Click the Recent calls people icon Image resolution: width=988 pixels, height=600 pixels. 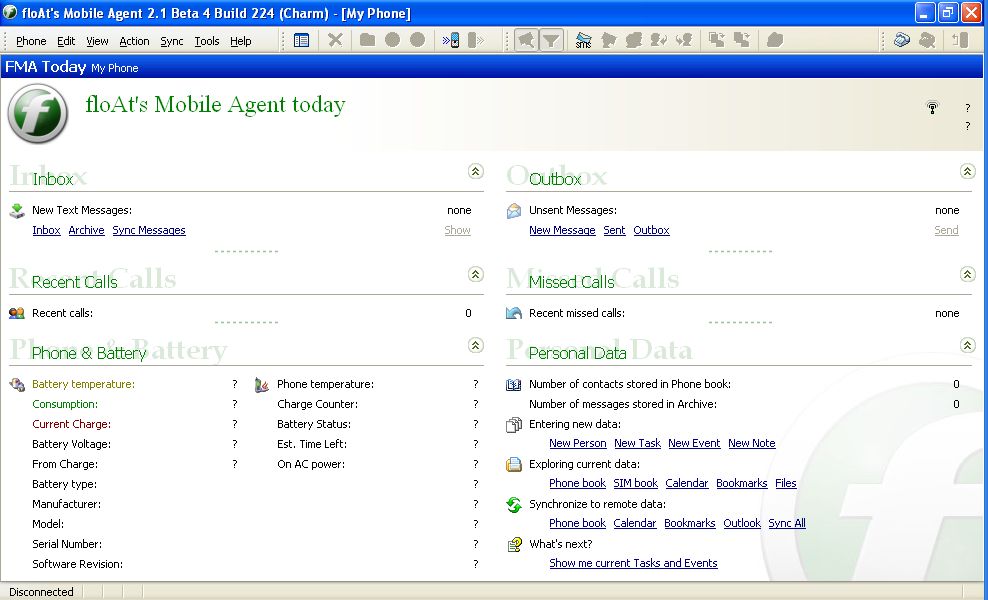click(x=17, y=313)
